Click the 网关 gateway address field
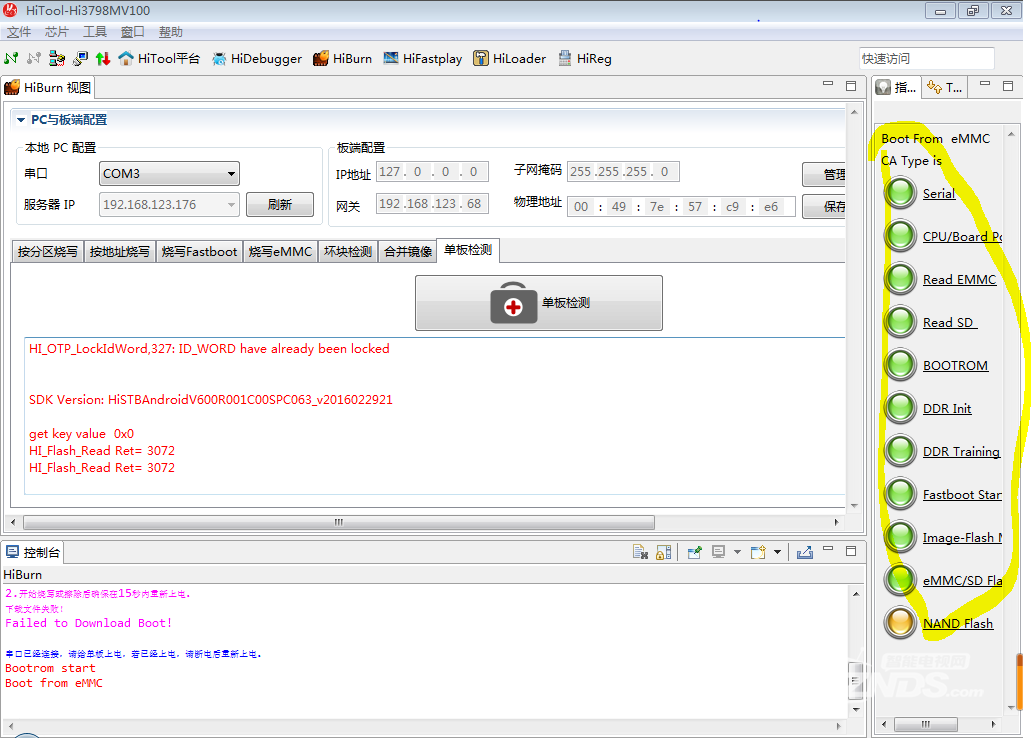Viewport: 1032px width, 738px height. click(x=432, y=204)
